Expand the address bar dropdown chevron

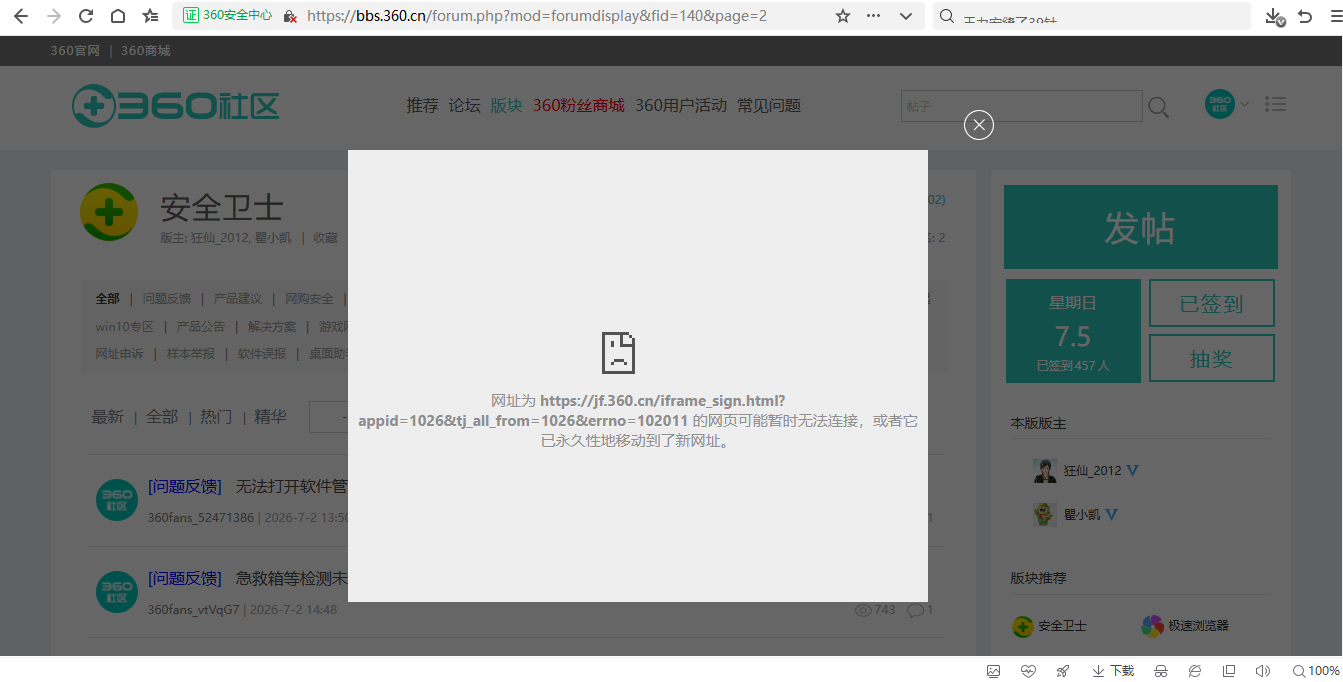coord(906,16)
